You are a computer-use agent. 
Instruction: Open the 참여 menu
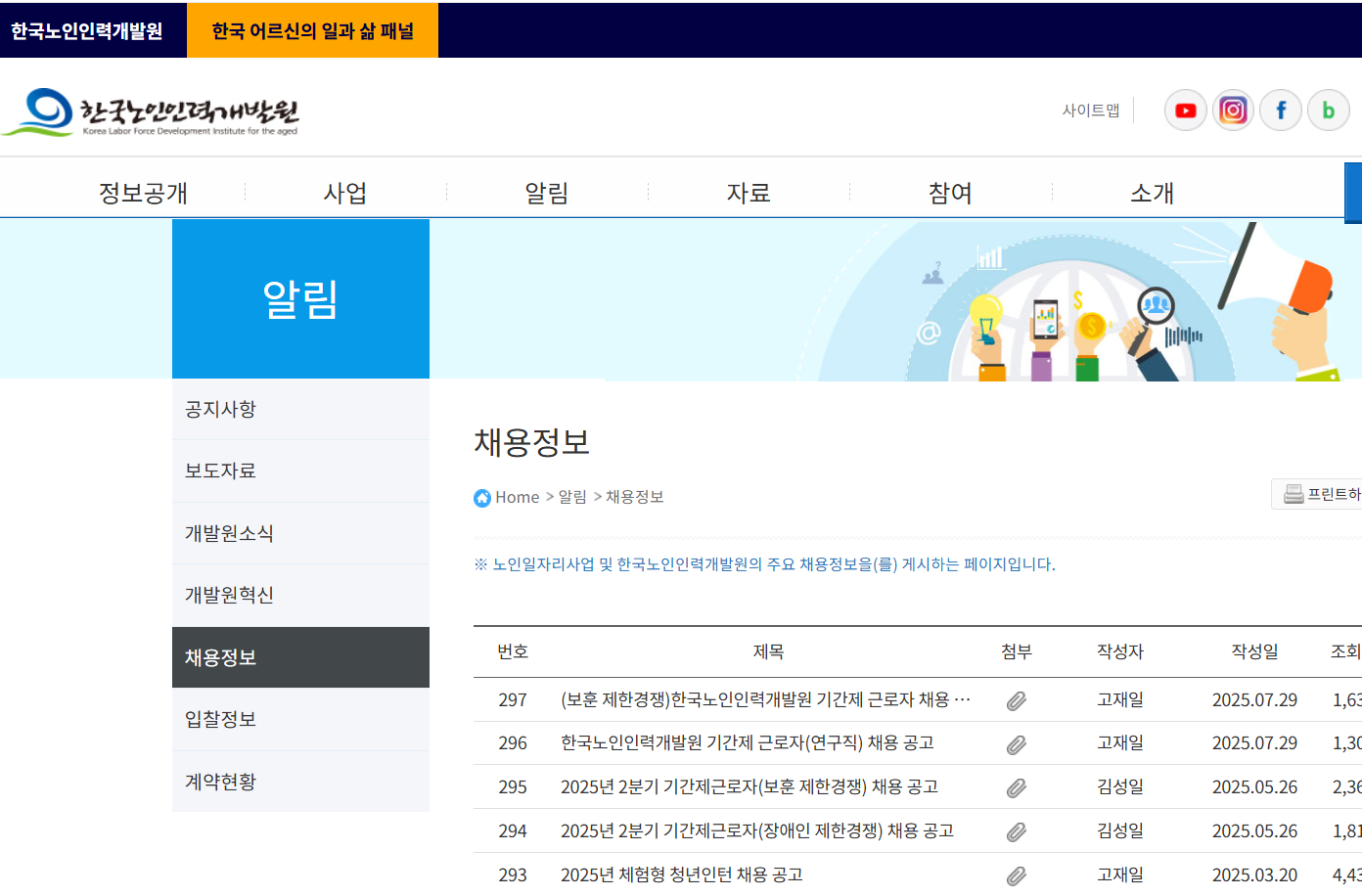tap(948, 193)
